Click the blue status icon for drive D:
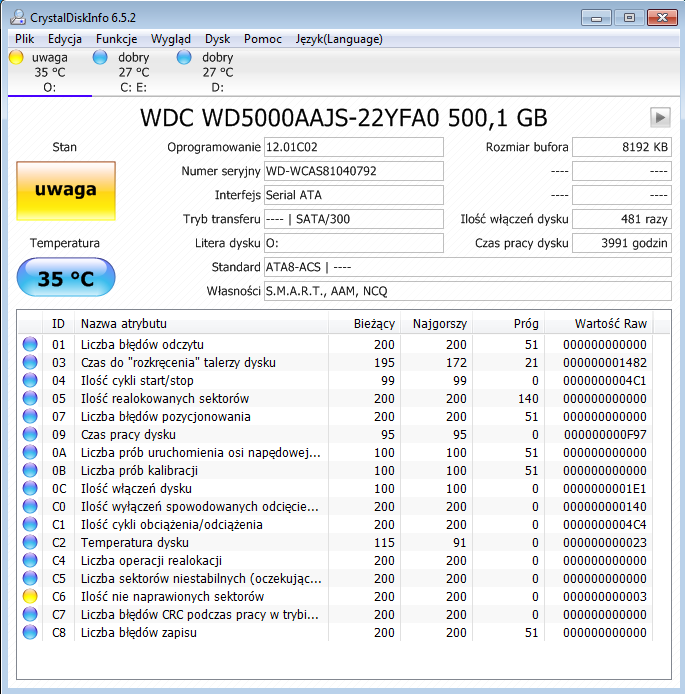 184,57
